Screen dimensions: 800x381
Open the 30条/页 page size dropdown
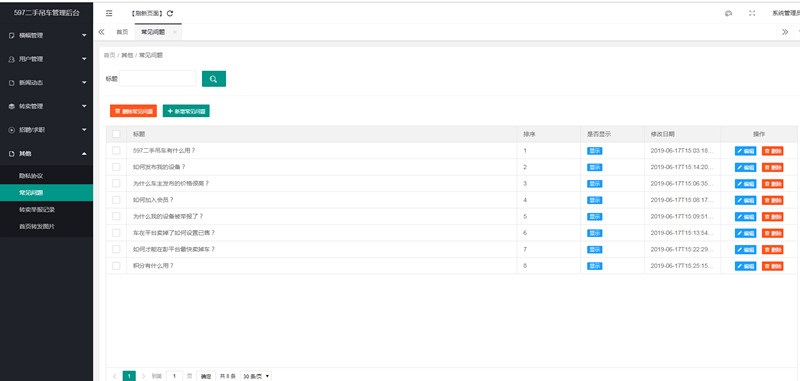(x=256, y=376)
